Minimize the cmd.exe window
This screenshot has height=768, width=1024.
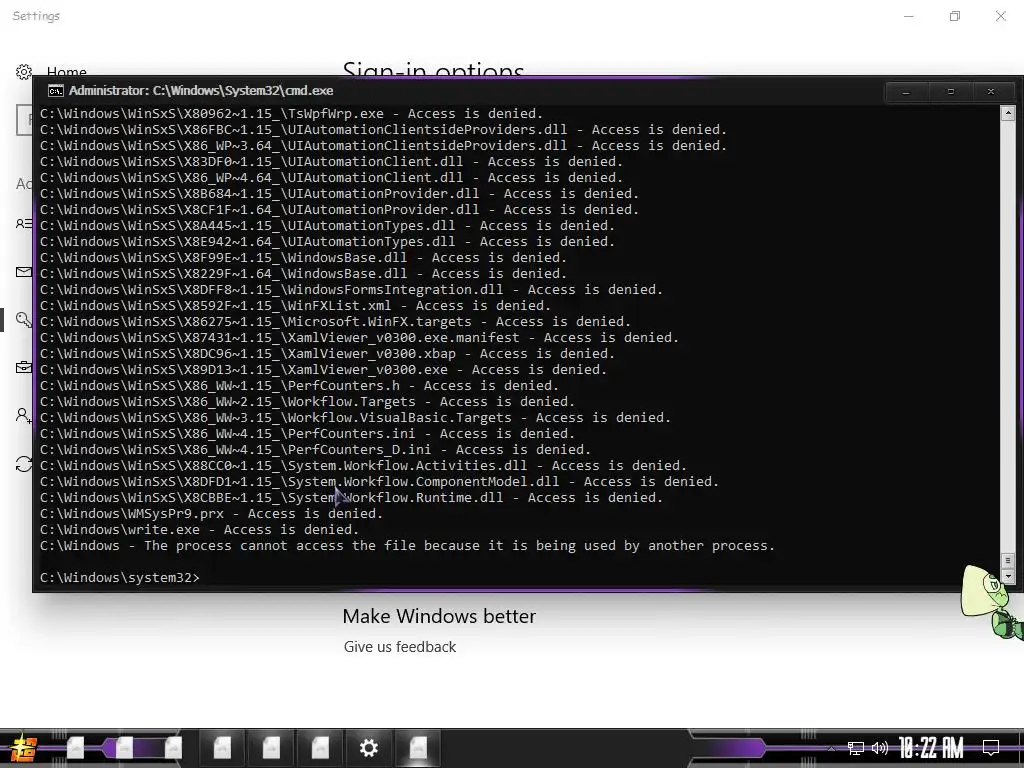coord(906,92)
